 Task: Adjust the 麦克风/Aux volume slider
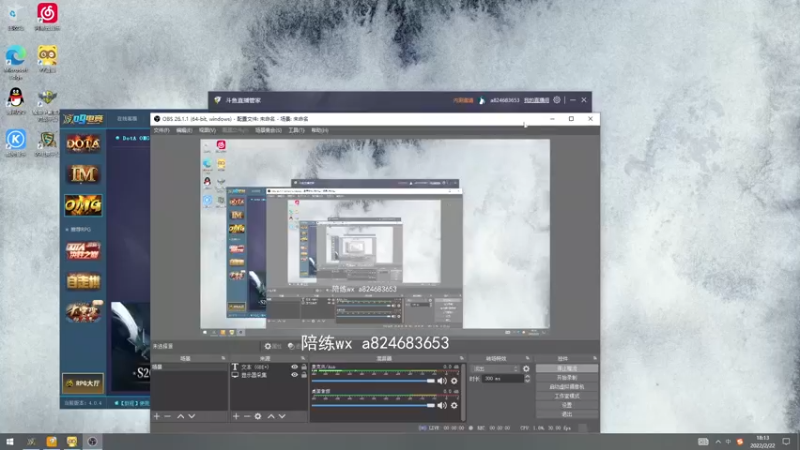[373, 381]
